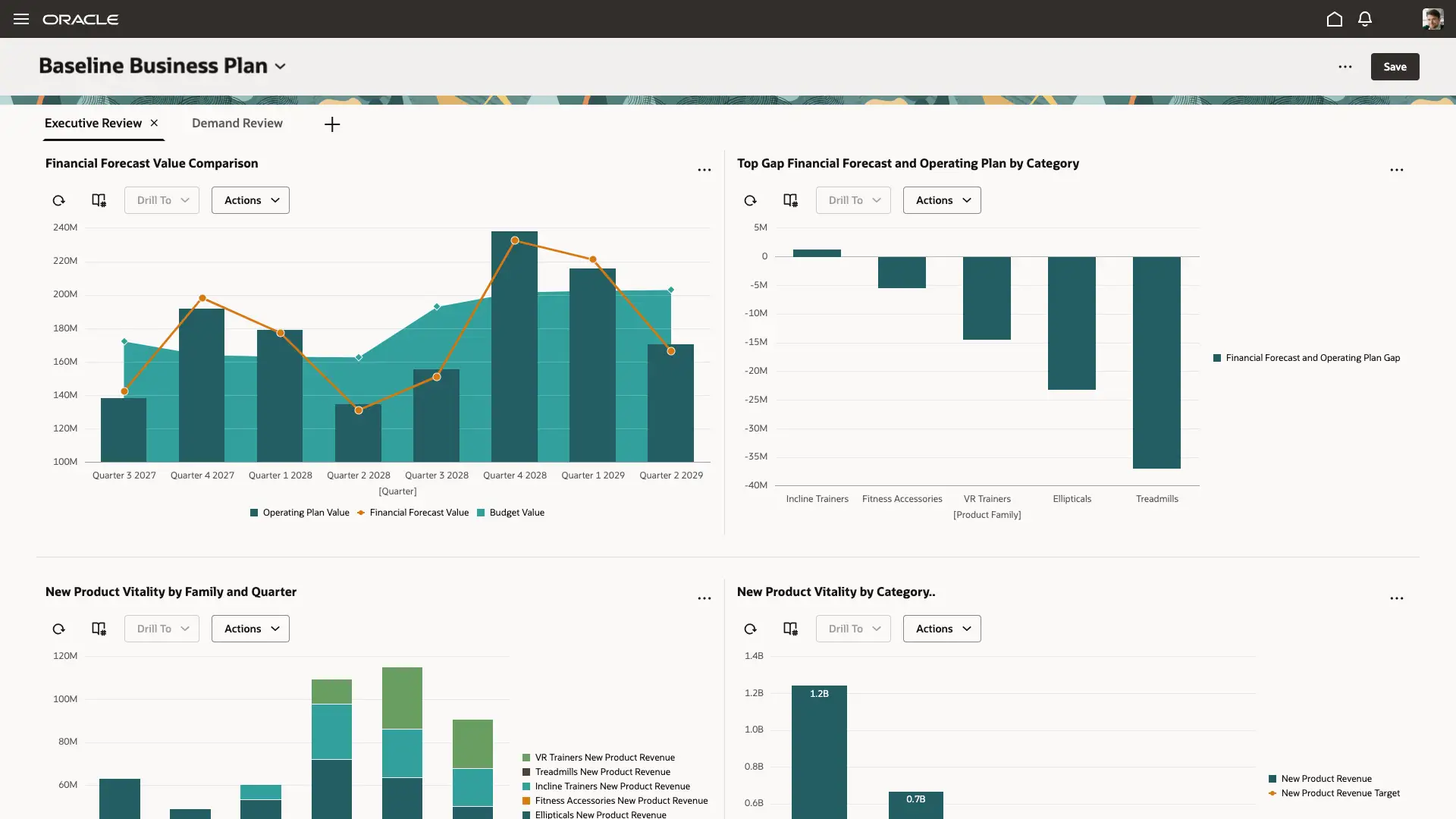Click the bookmark settings icon in Family and Quarter chart
1456x819 pixels.
click(99, 629)
